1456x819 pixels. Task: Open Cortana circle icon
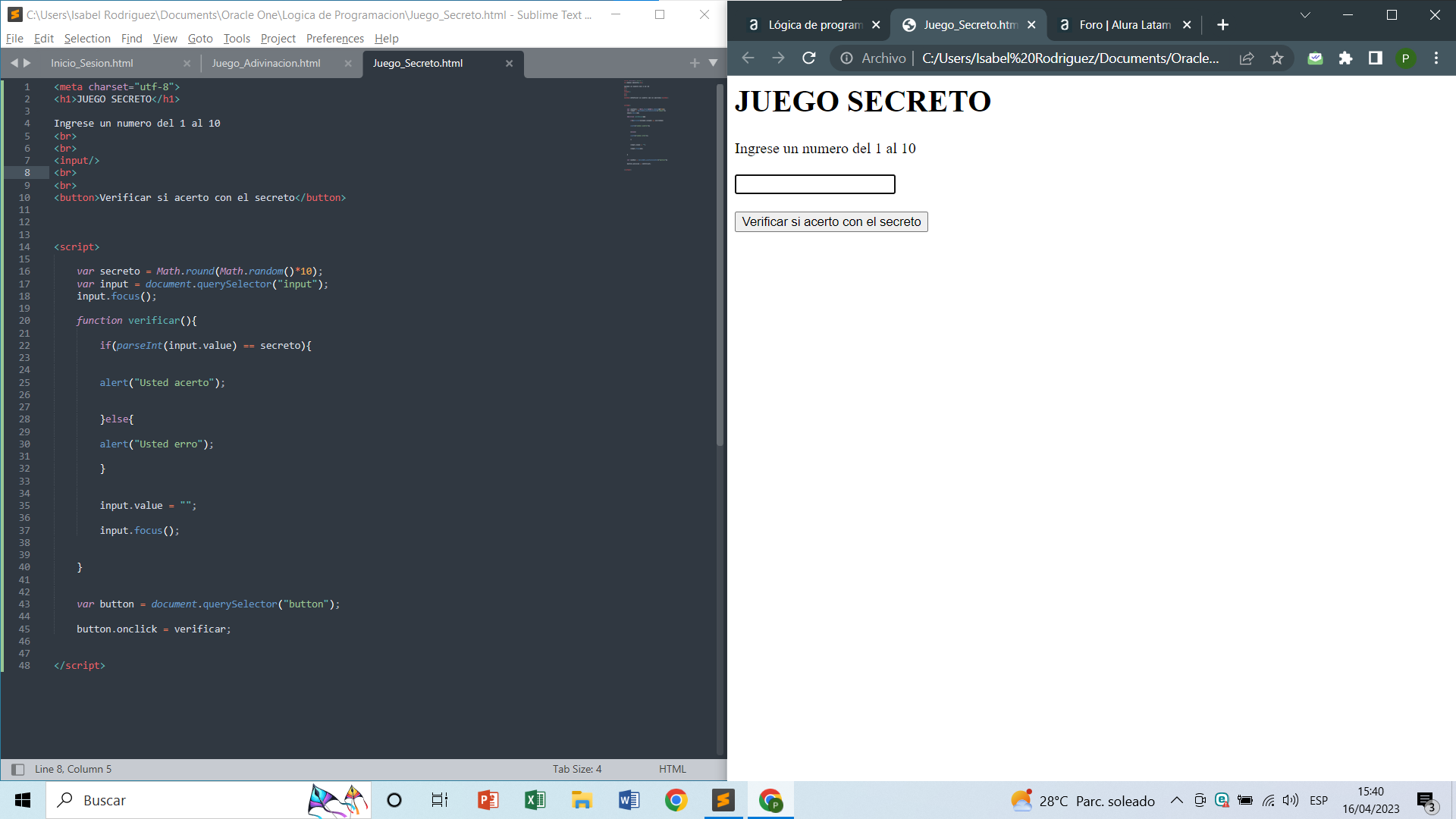click(394, 800)
